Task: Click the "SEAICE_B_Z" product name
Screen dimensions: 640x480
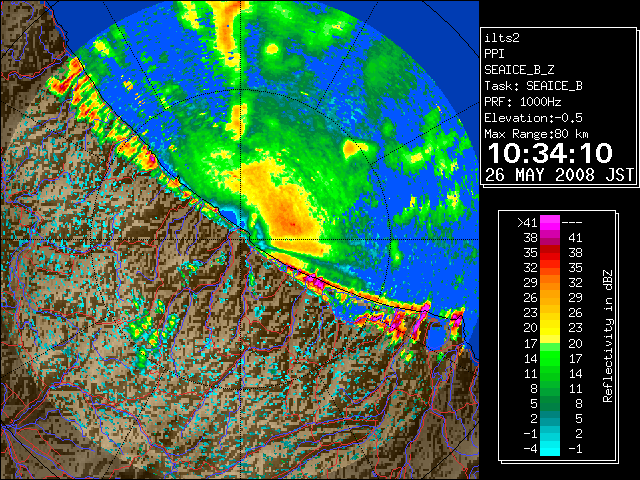Action: point(519,70)
